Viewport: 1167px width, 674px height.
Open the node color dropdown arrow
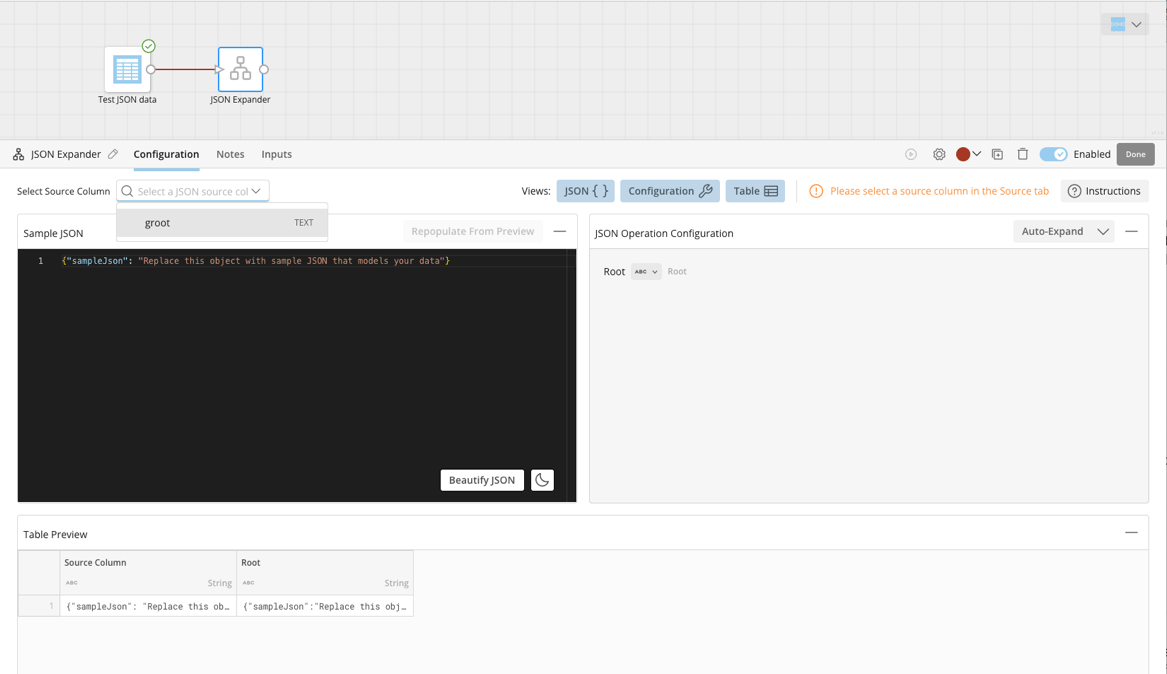(977, 154)
